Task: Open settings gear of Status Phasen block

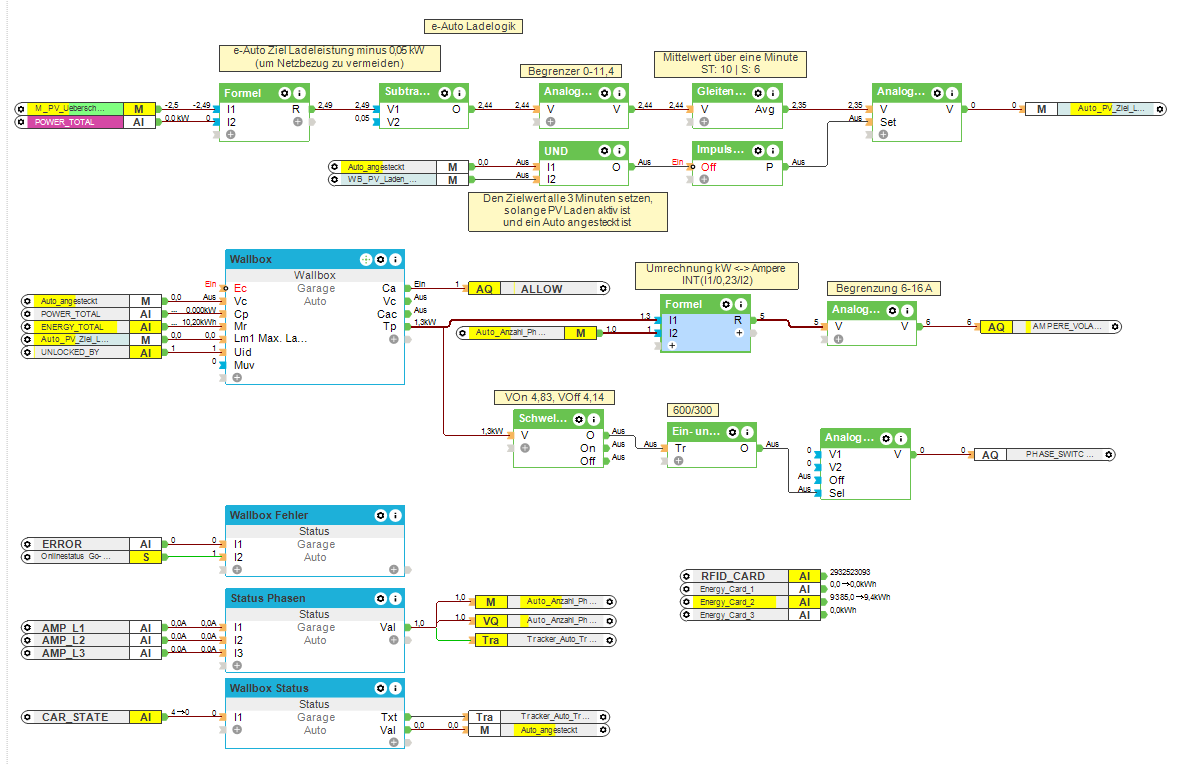Action: [x=380, y=599]
